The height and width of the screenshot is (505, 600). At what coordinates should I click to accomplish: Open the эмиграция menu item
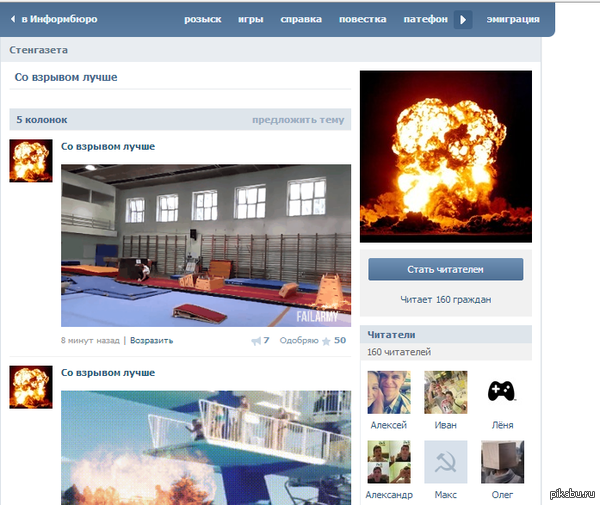pyautogui.click(x=513, y=19)
